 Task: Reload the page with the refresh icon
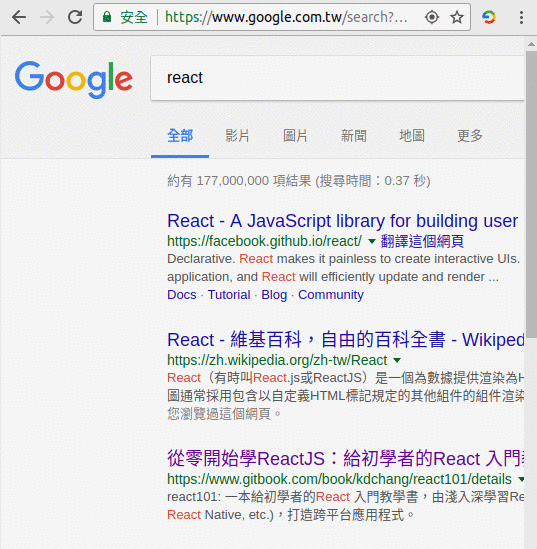[75, 17]
